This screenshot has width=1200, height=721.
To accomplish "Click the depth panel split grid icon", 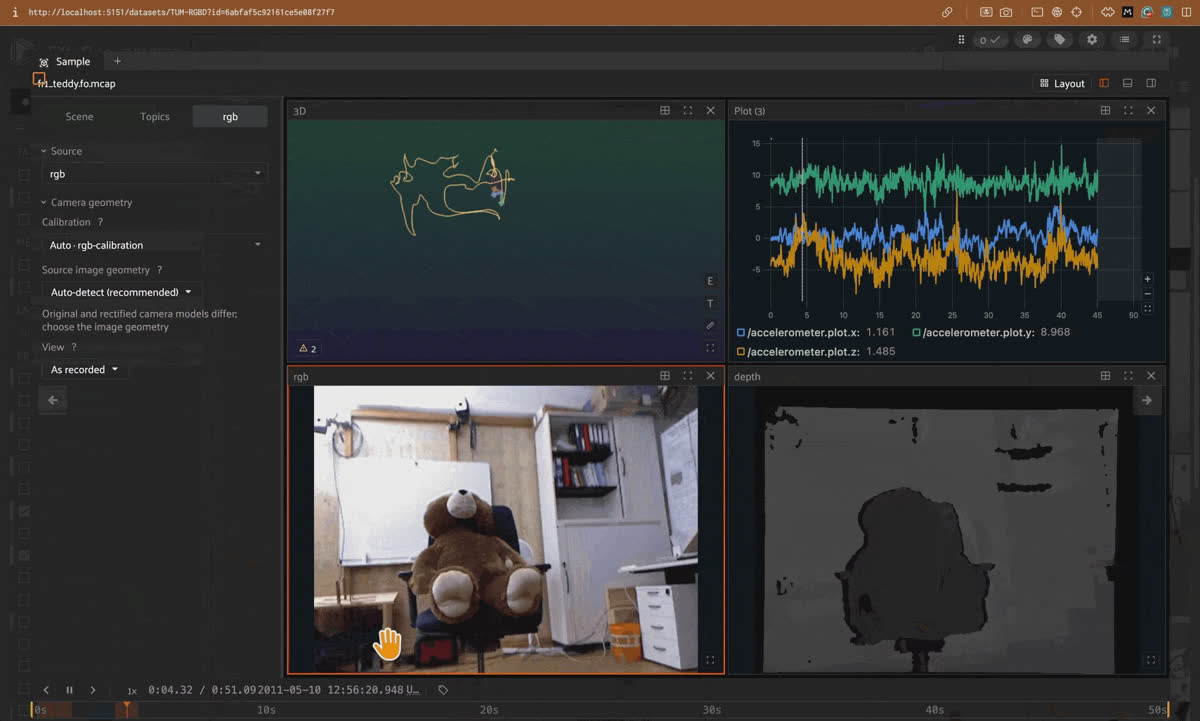I will pyautogui.click(x=1105, y=376).
